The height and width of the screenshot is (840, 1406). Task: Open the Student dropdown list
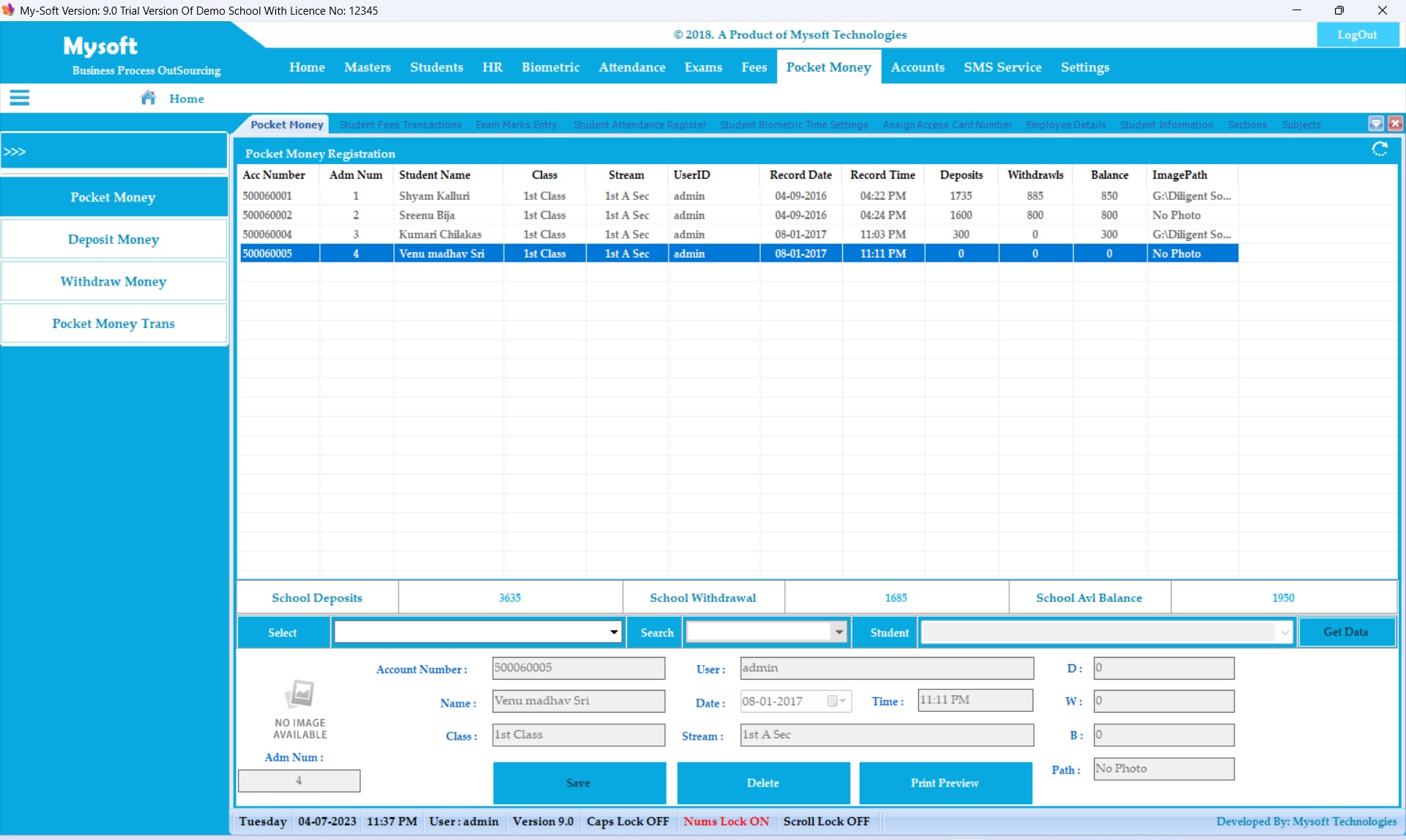tap(1284, 633)
